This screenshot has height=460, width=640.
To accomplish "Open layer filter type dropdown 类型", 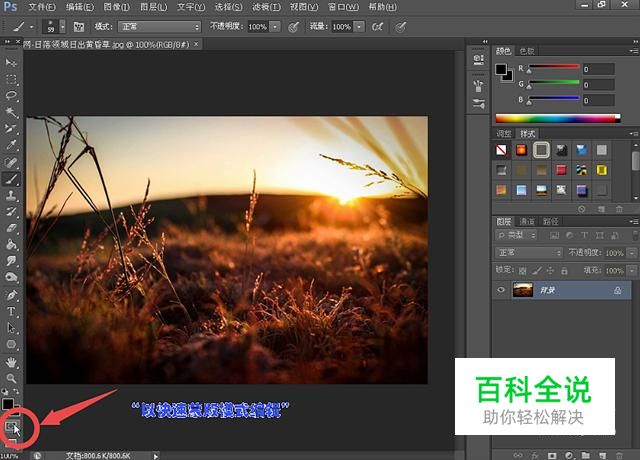I will pyautogui.click(x=516, y=236).
